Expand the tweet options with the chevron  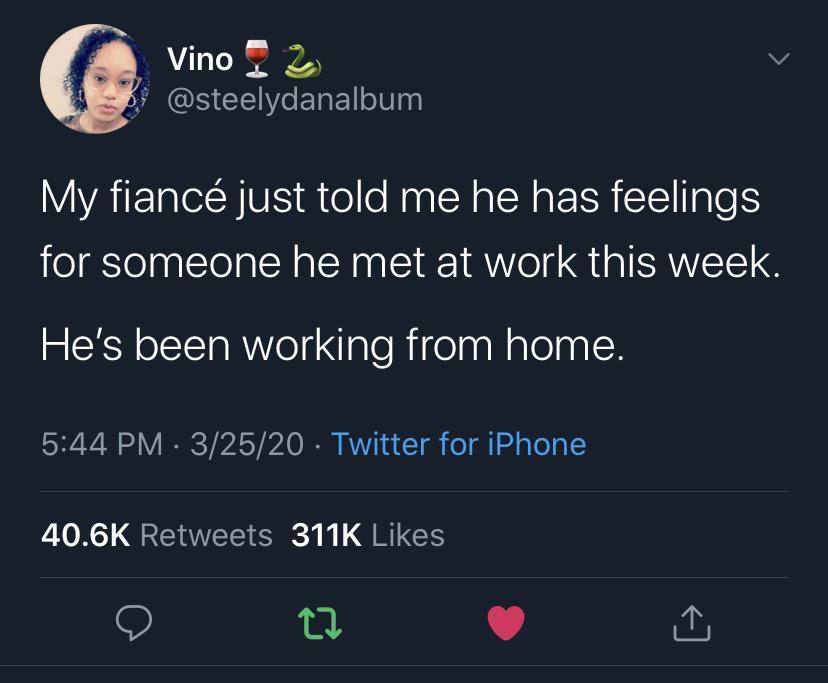click(x=777, y=58)
